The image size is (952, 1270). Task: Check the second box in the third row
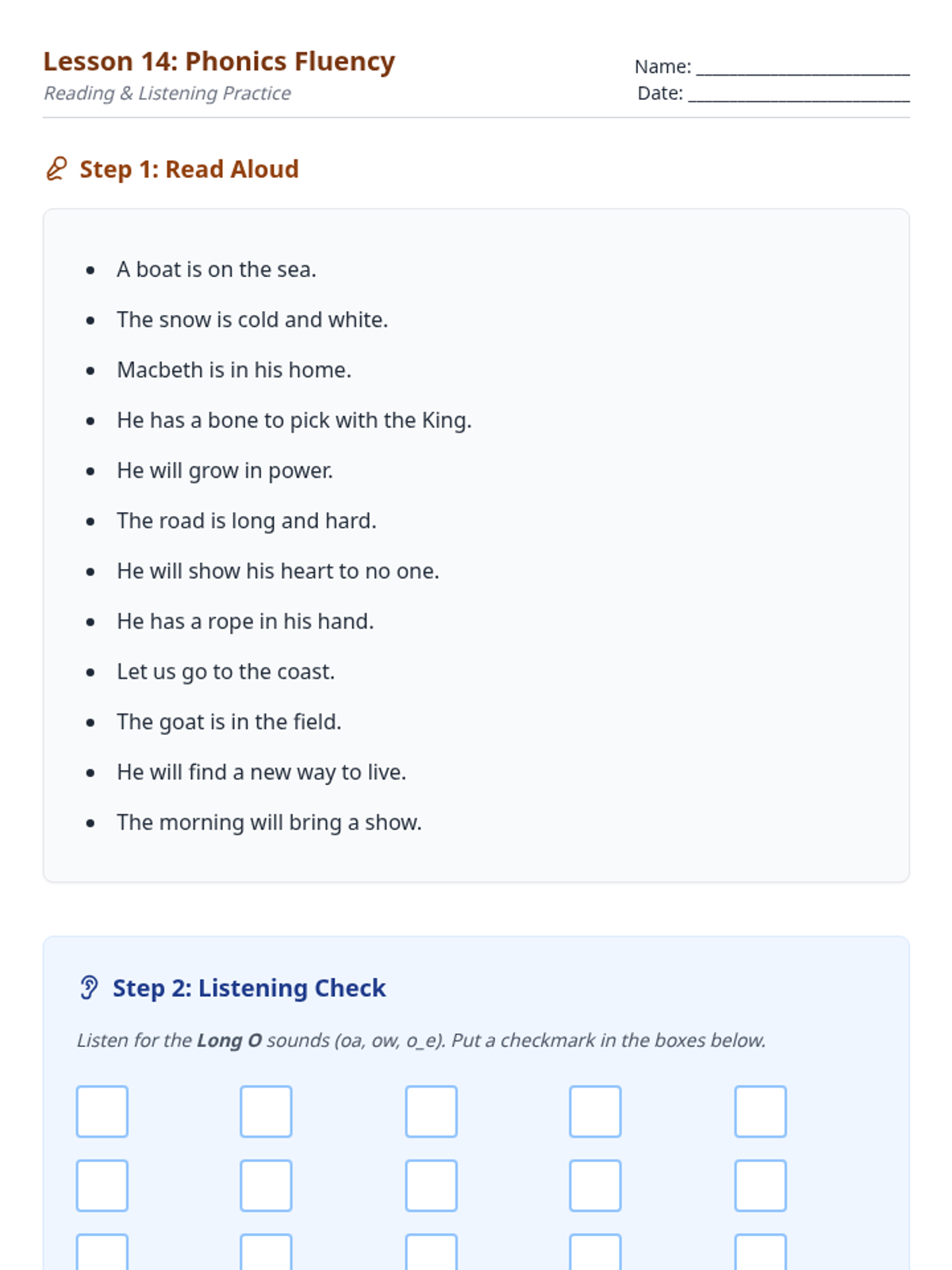tap(267, 1254)
